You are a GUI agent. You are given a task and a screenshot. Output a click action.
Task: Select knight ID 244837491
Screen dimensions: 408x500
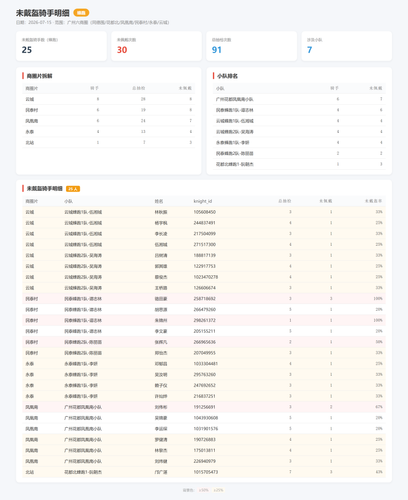[x=205, y=223]
